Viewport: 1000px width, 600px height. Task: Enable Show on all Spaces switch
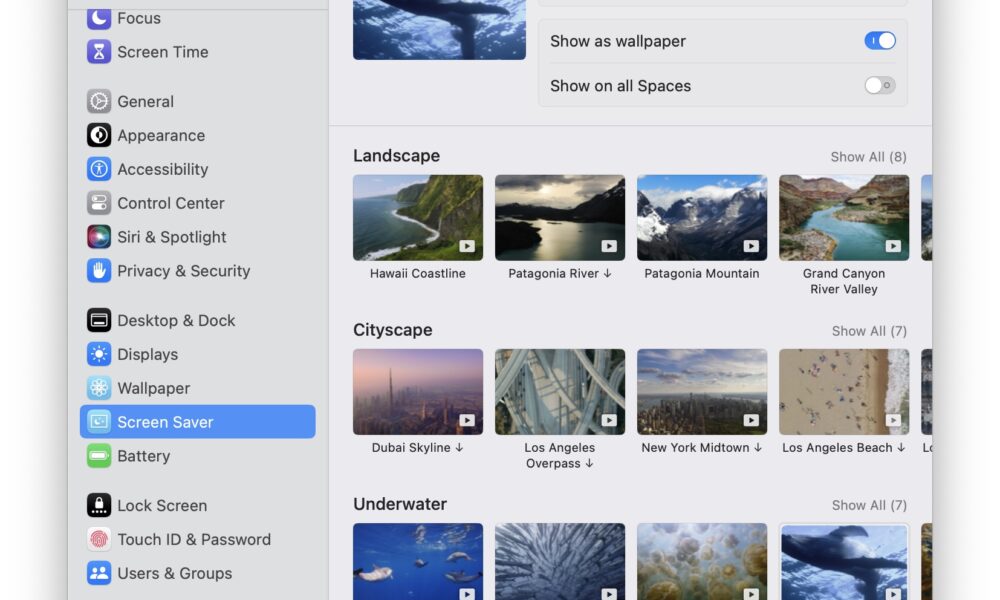[x=880, y=85]
